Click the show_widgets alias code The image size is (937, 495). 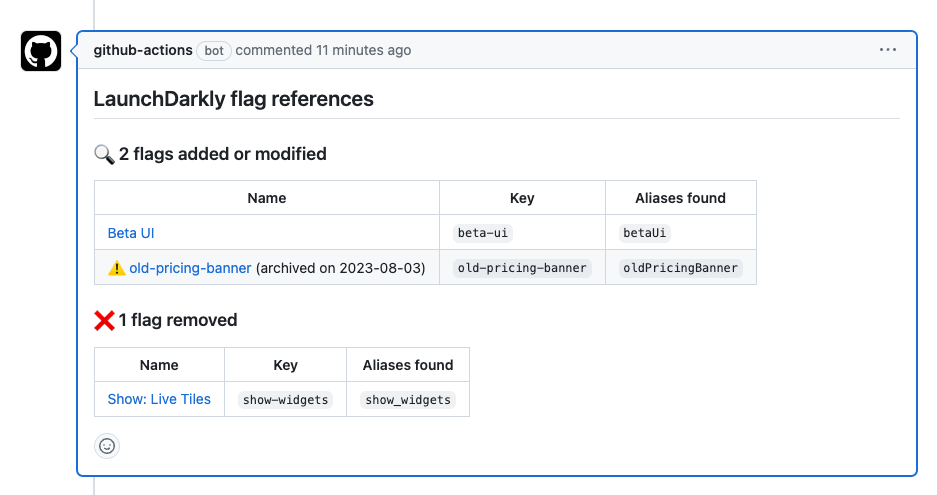click(408, 400)
